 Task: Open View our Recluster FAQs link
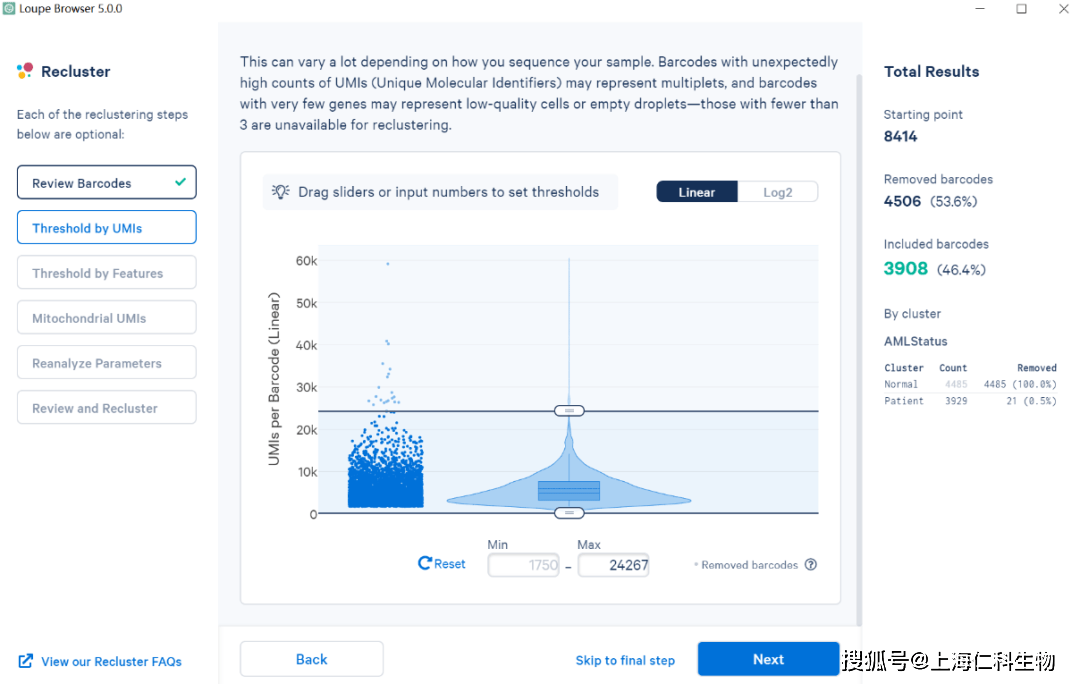tap(111, 661)
